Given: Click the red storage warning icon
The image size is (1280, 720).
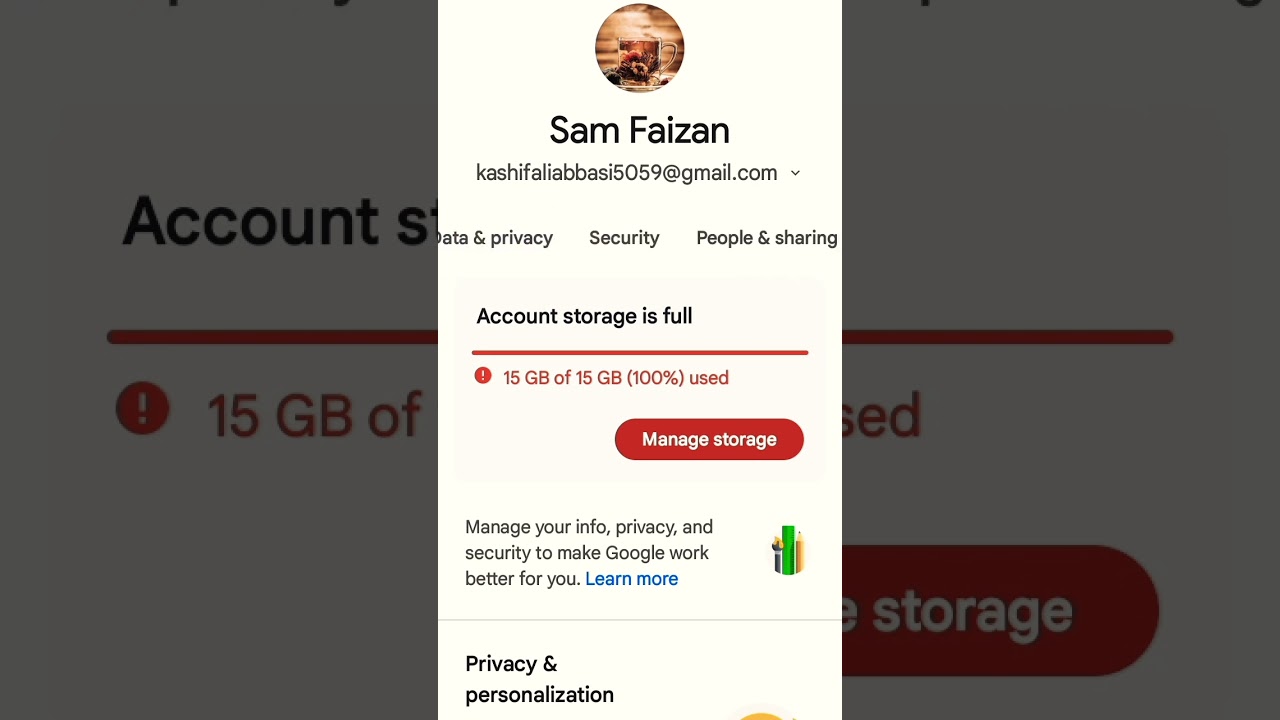Looking at the screenshot, I should [x=483, y=376].
